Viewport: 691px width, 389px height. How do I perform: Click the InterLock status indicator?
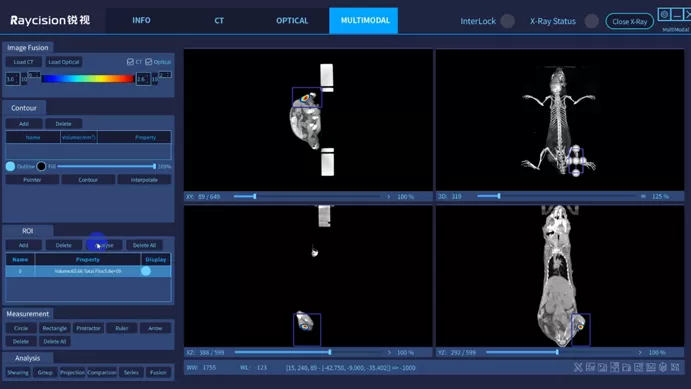[x=507, y=21]
